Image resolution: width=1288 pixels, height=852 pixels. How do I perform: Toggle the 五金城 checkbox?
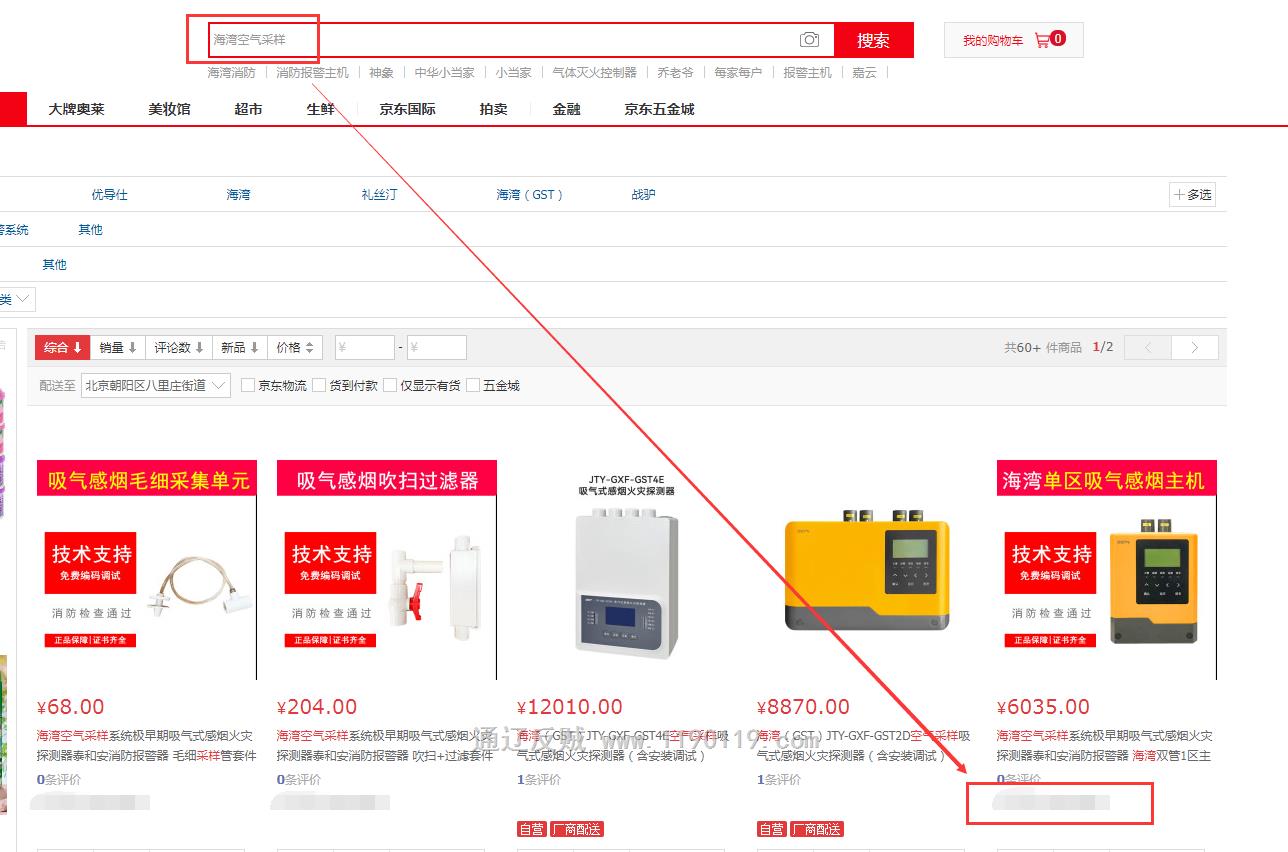click(473, 385)
